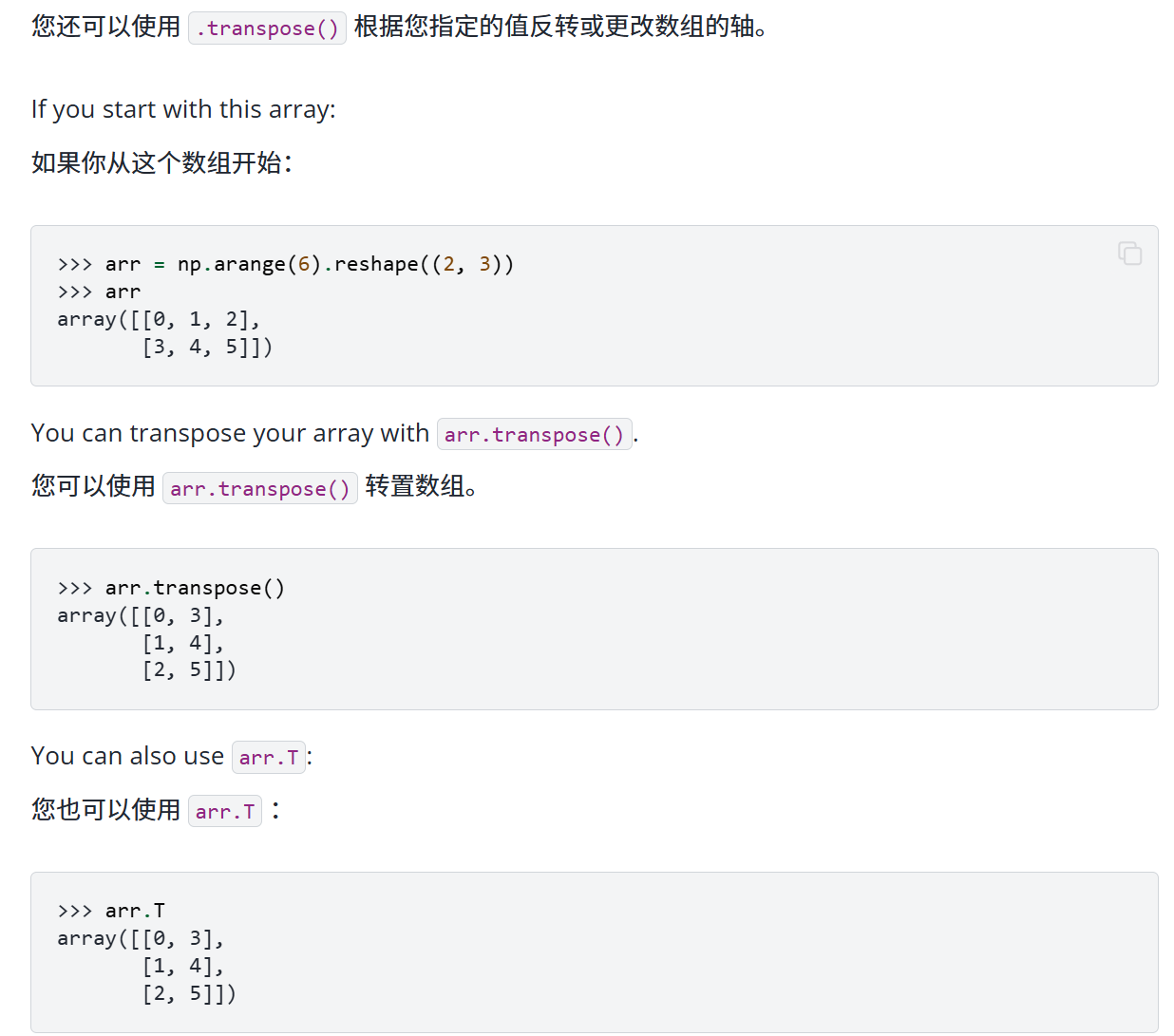Click arr.transpose() in the English sentence
Image resolution: width=1174 pixels, height=1036 pixels.
click(534, 435)
